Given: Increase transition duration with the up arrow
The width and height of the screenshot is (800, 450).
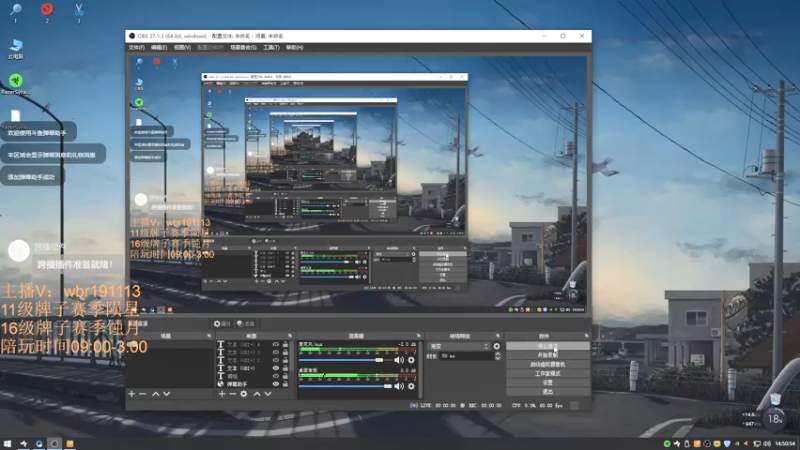Looking at the screenshot, I should (498, 354).
